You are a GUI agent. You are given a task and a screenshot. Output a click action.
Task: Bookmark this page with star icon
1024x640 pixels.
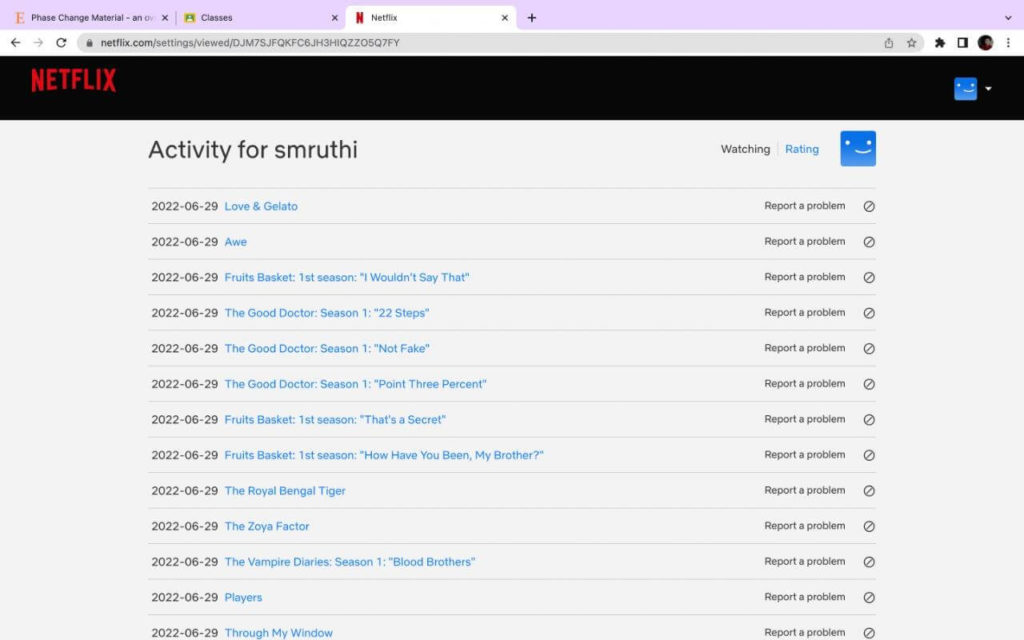click(x=911, y=42)
